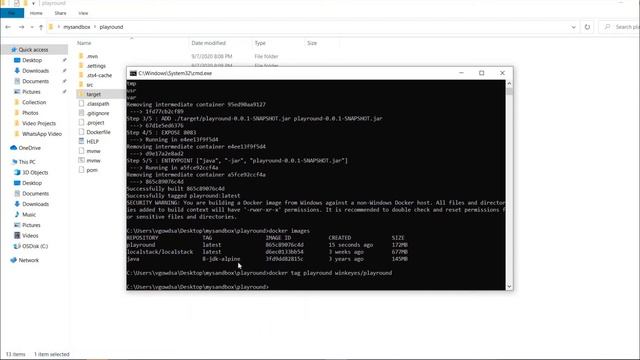
Task: Go up one folder level
Action: point(41,27)
